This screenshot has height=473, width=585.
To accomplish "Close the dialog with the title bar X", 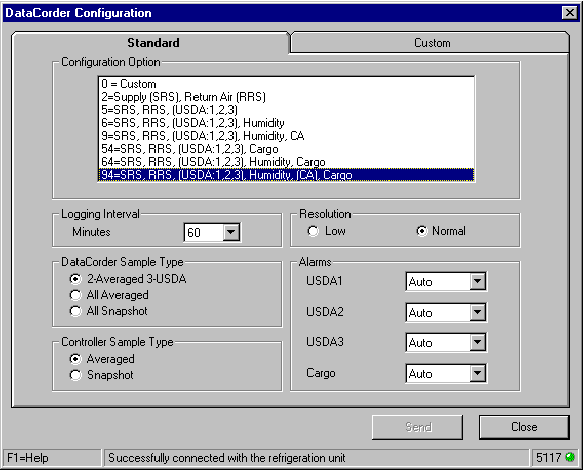I will [x=570, y=13].
